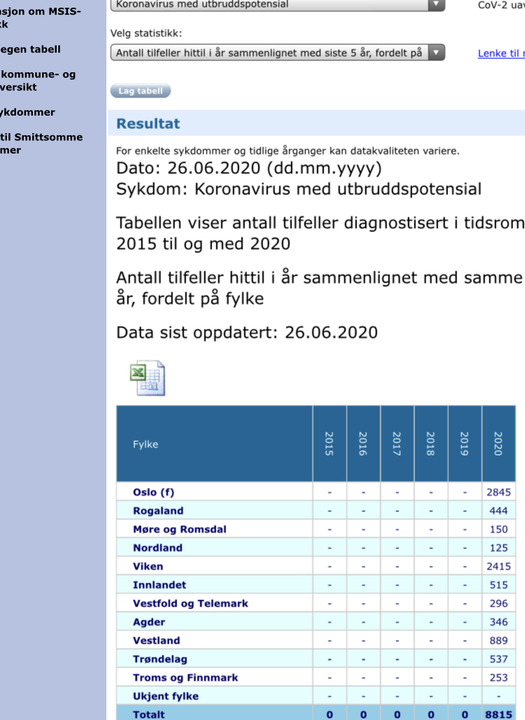525x720 pixels.
Task: Select the Troms og Finnmark row label
Action: pos(186,677)
